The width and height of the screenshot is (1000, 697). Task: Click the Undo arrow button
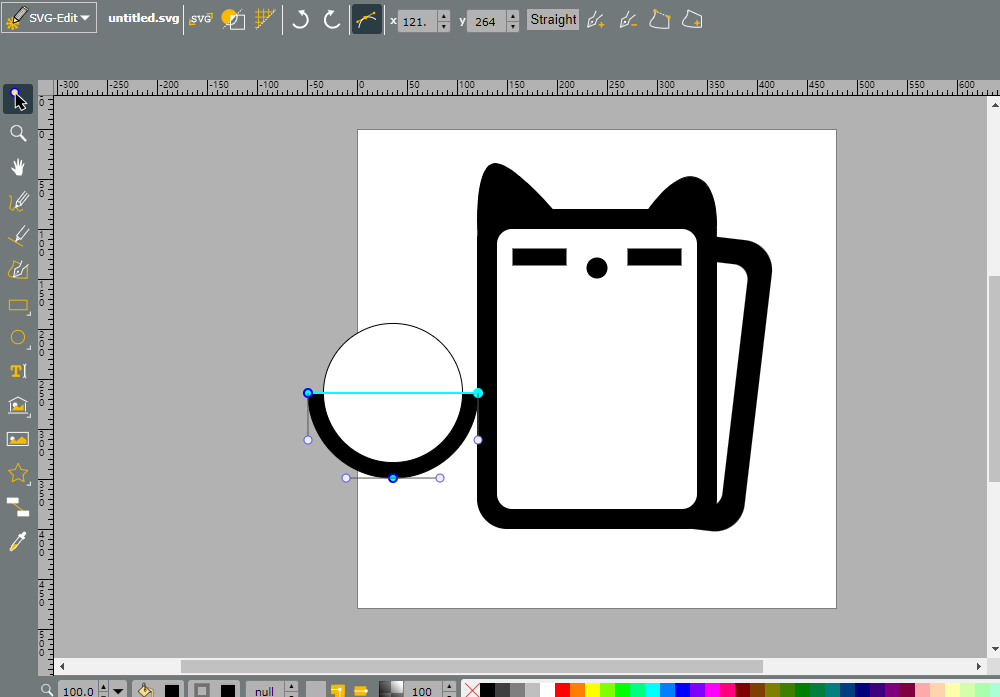point(300,20)
